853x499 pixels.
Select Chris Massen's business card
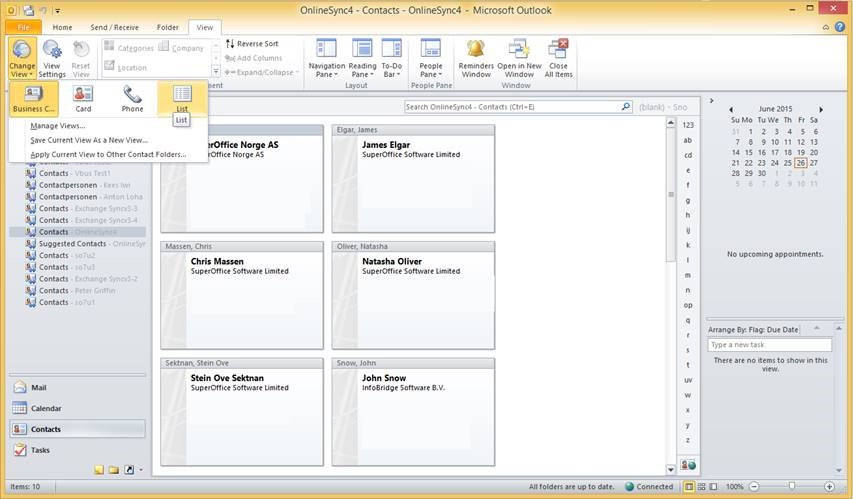(242, 295)
